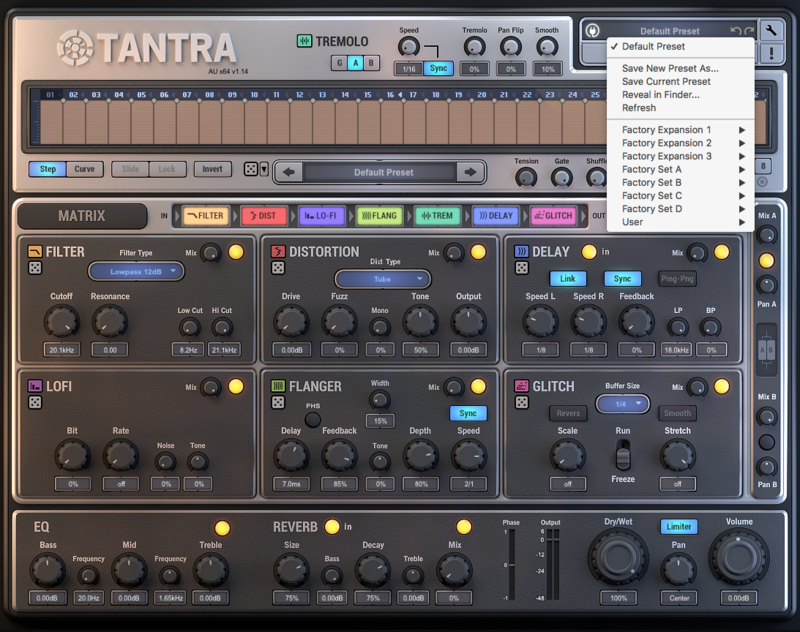The width and height of the screenshot is (800, 632).
Task: Open the Glitch Buffer Size dropdown
Action: [x=622, y=403]
